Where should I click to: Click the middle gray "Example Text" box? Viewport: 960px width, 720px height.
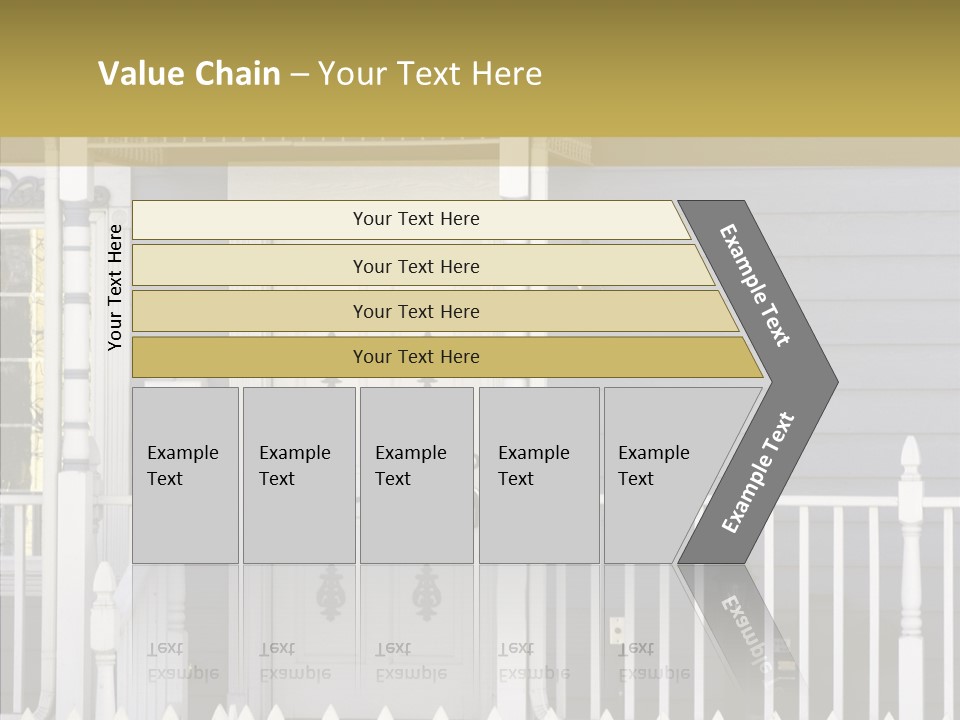[x=416, y=475]
